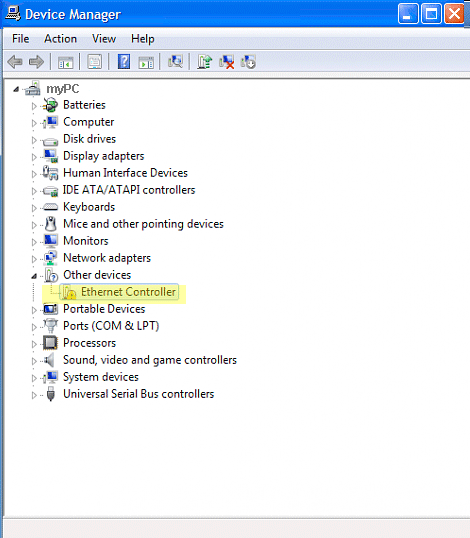Select Sound, video and game controllers
Image resolution: width=470 pixels, height=538 pixels.
[x=150, y=360]
